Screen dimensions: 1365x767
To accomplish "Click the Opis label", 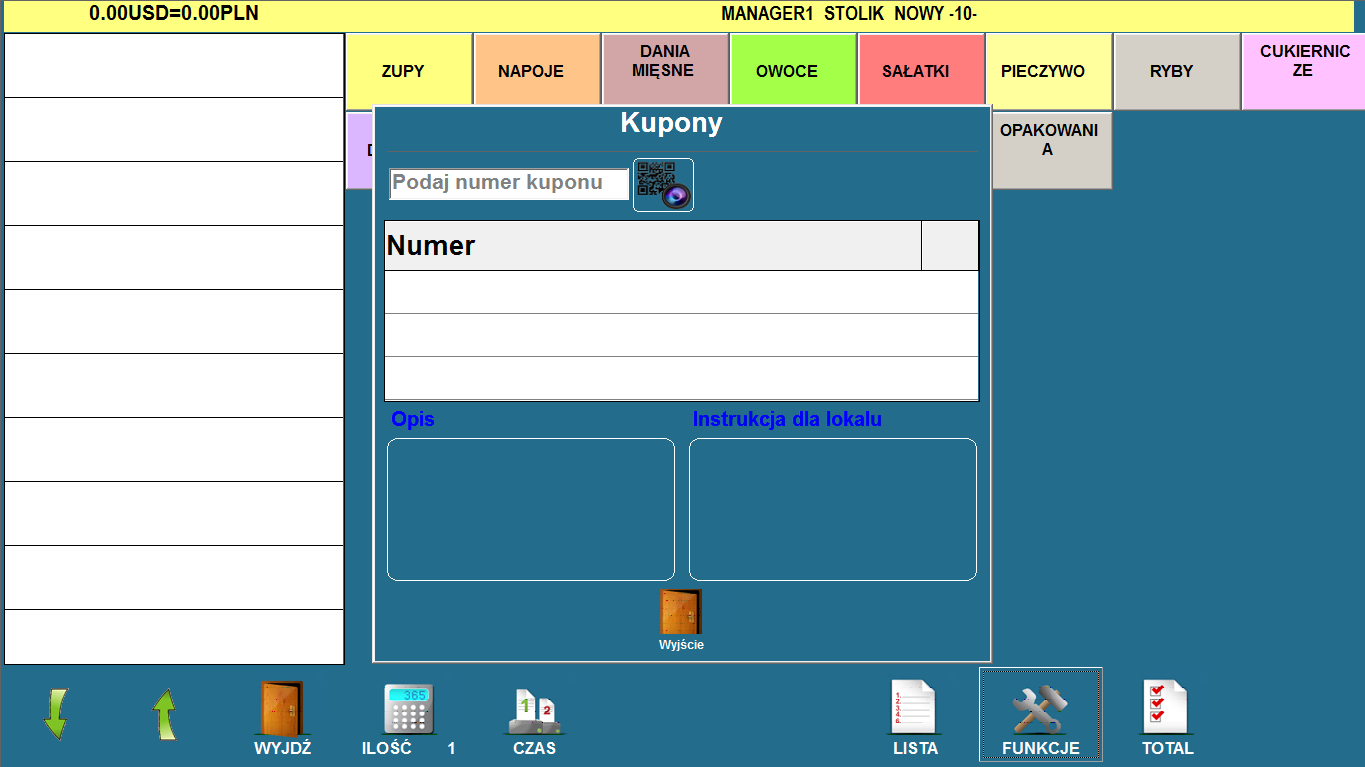I will (413, 420).
